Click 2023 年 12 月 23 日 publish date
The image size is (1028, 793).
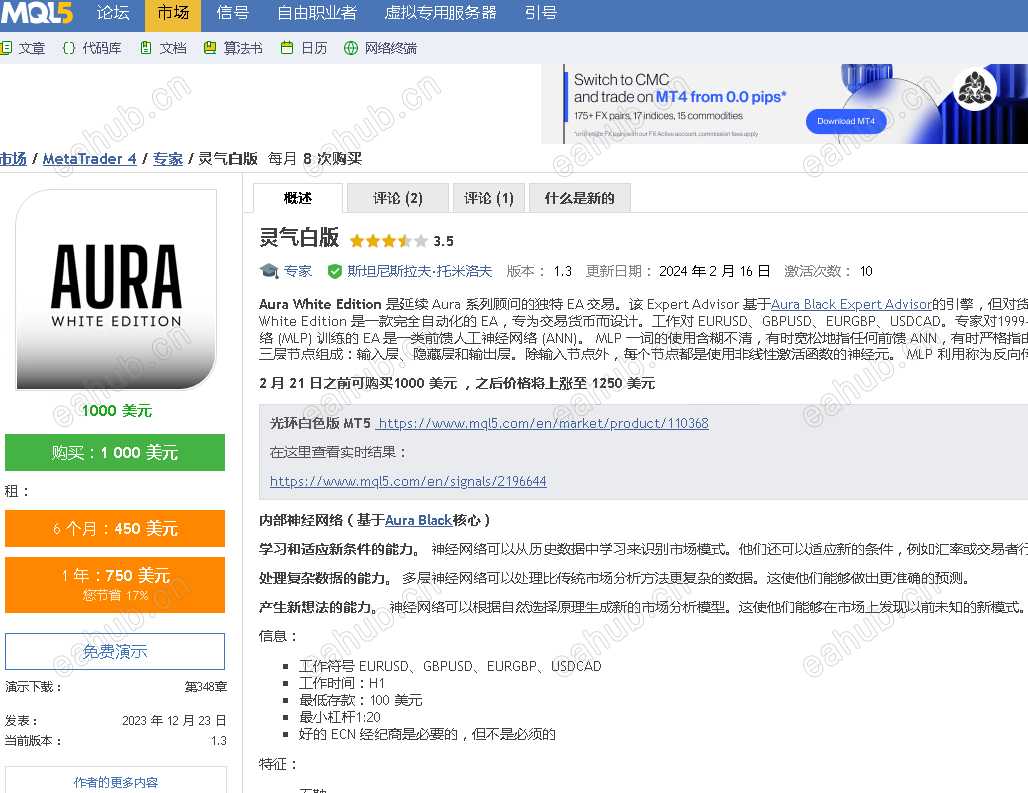click(174, 720)
